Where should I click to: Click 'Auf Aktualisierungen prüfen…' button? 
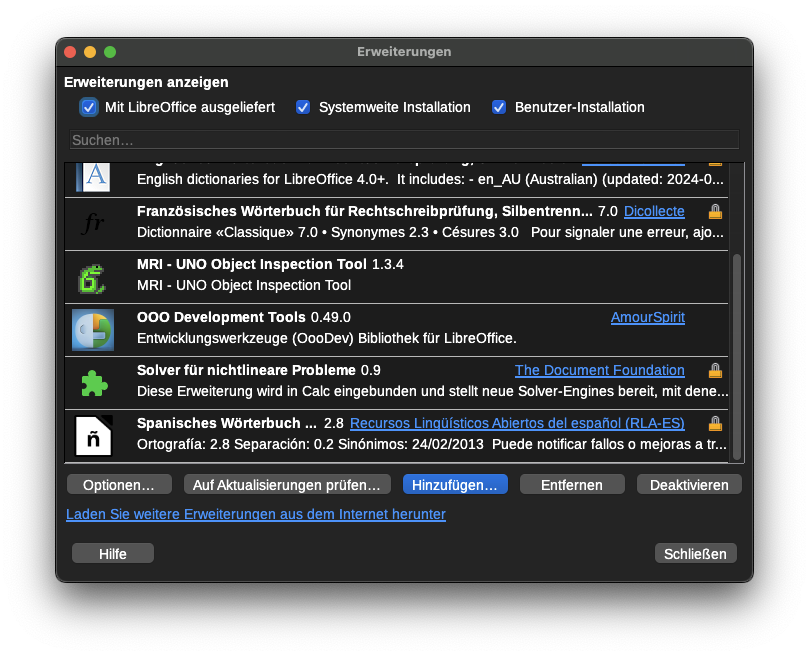click(x=287, y=485)
